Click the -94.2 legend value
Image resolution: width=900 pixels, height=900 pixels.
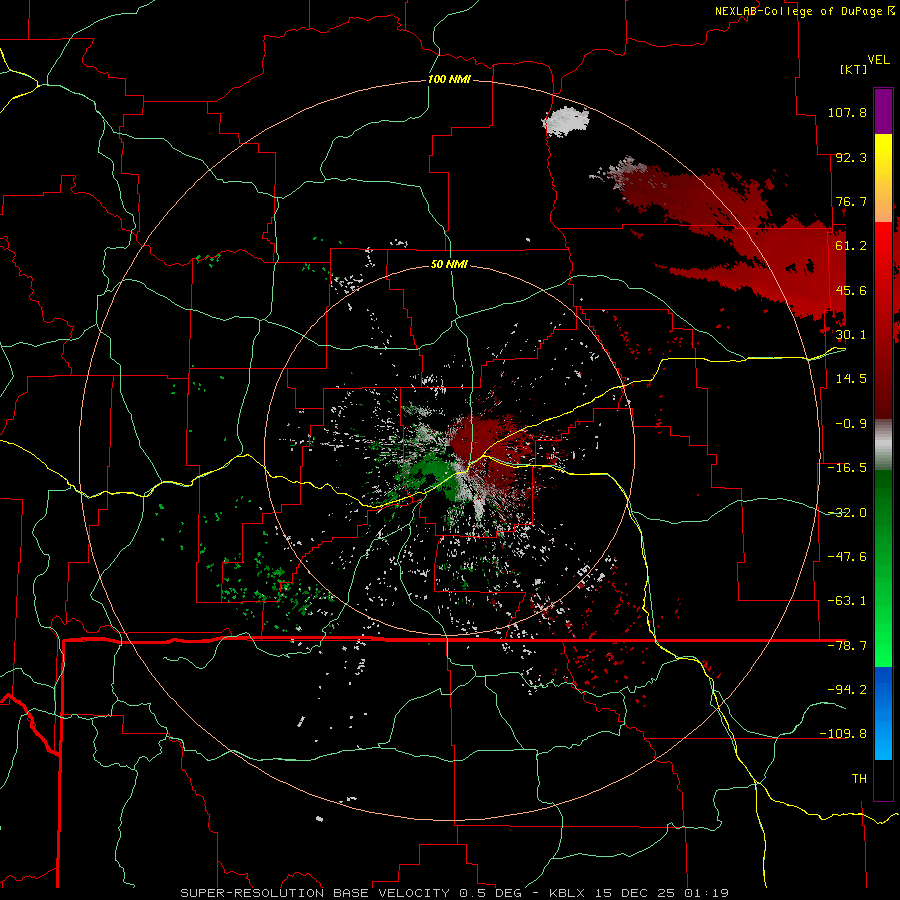[847, 690]
